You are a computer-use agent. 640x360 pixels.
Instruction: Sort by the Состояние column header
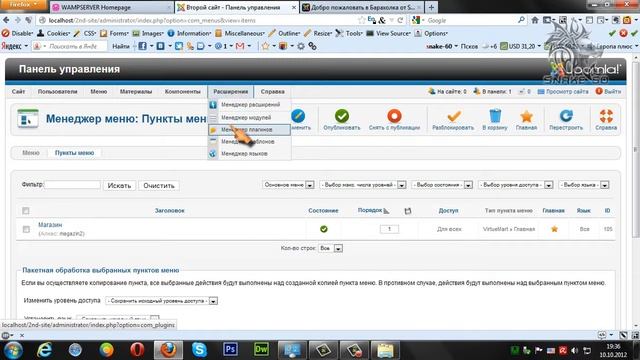tap(323, 211)
